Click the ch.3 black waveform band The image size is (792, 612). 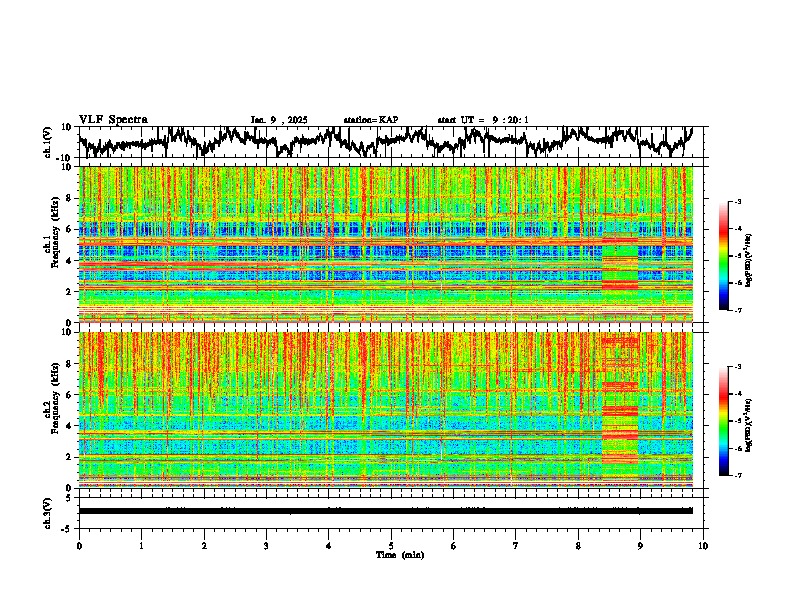coord(385,511)
